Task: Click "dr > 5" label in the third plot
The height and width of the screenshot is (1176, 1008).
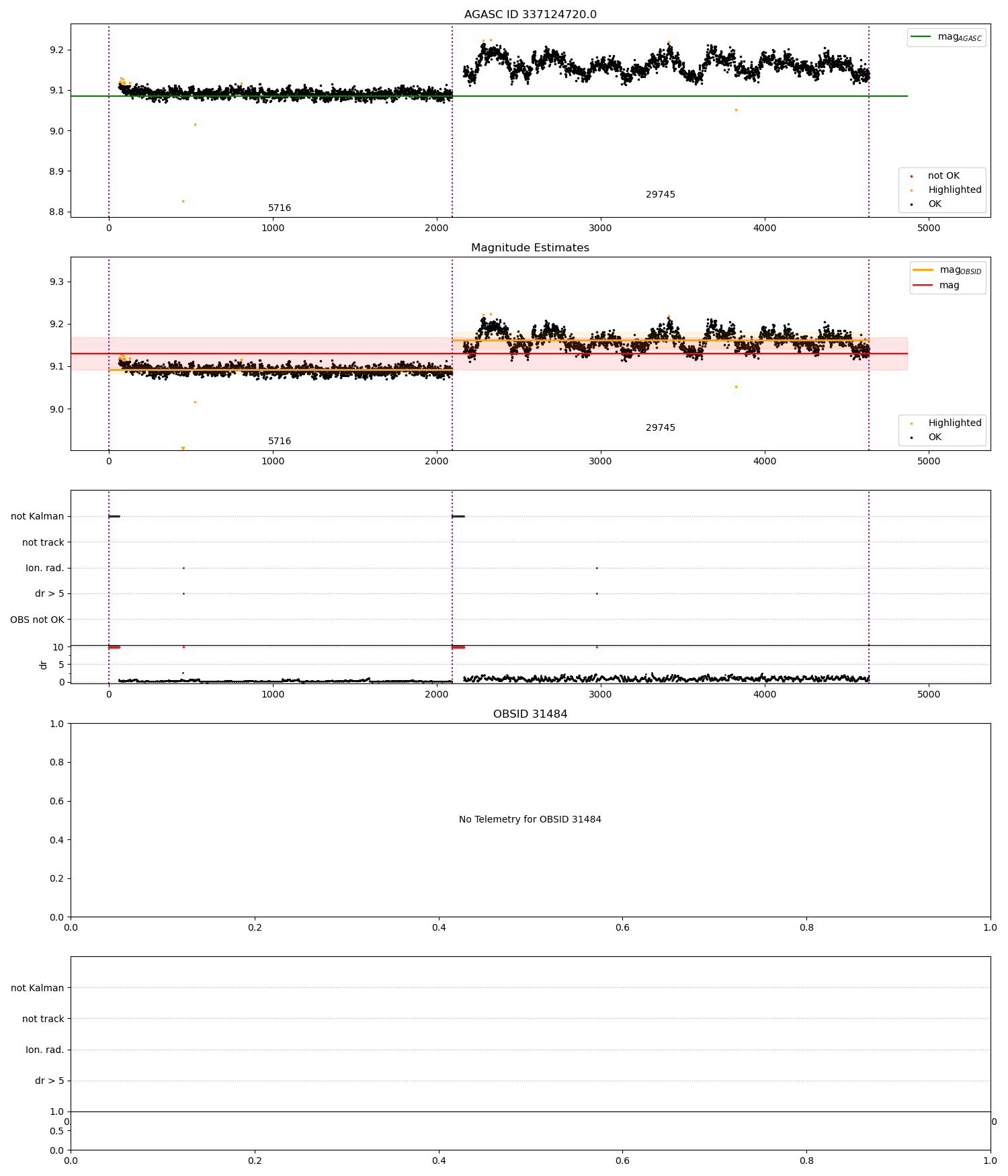Action: coord(50,593)
